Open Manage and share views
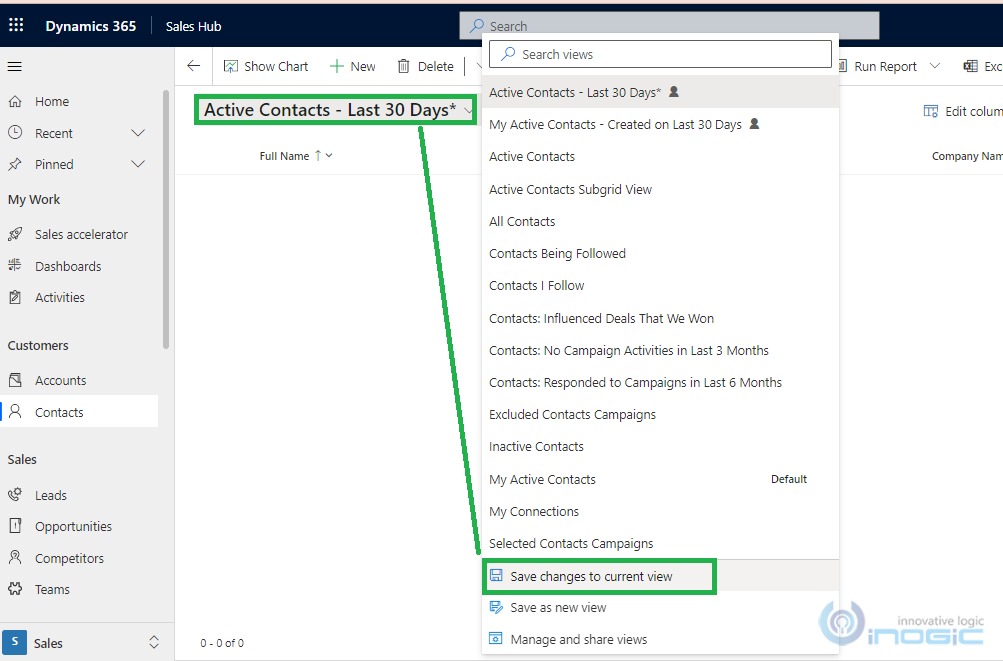This screenshot has width=1003, height=661. pyautogui.click(x=660, y=639)
